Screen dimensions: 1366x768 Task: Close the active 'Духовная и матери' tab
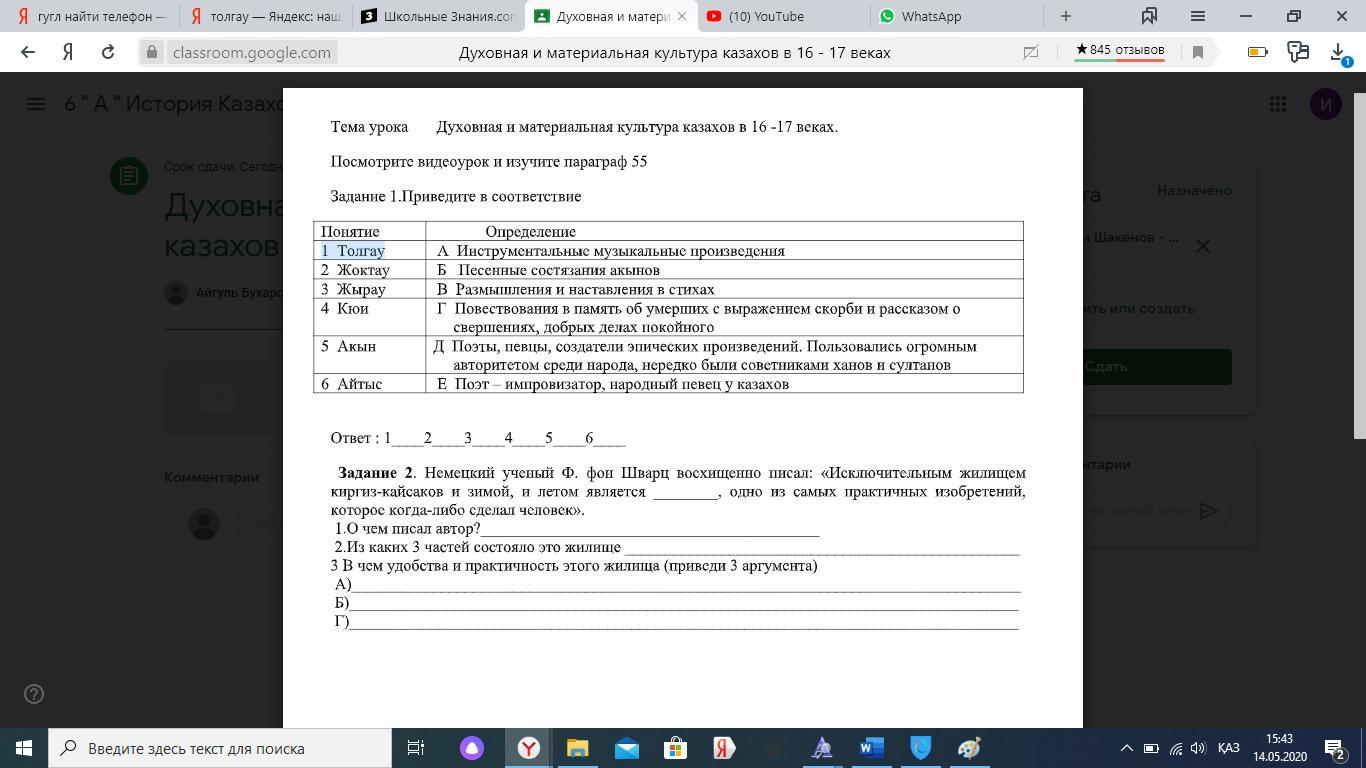pos(682,16)
